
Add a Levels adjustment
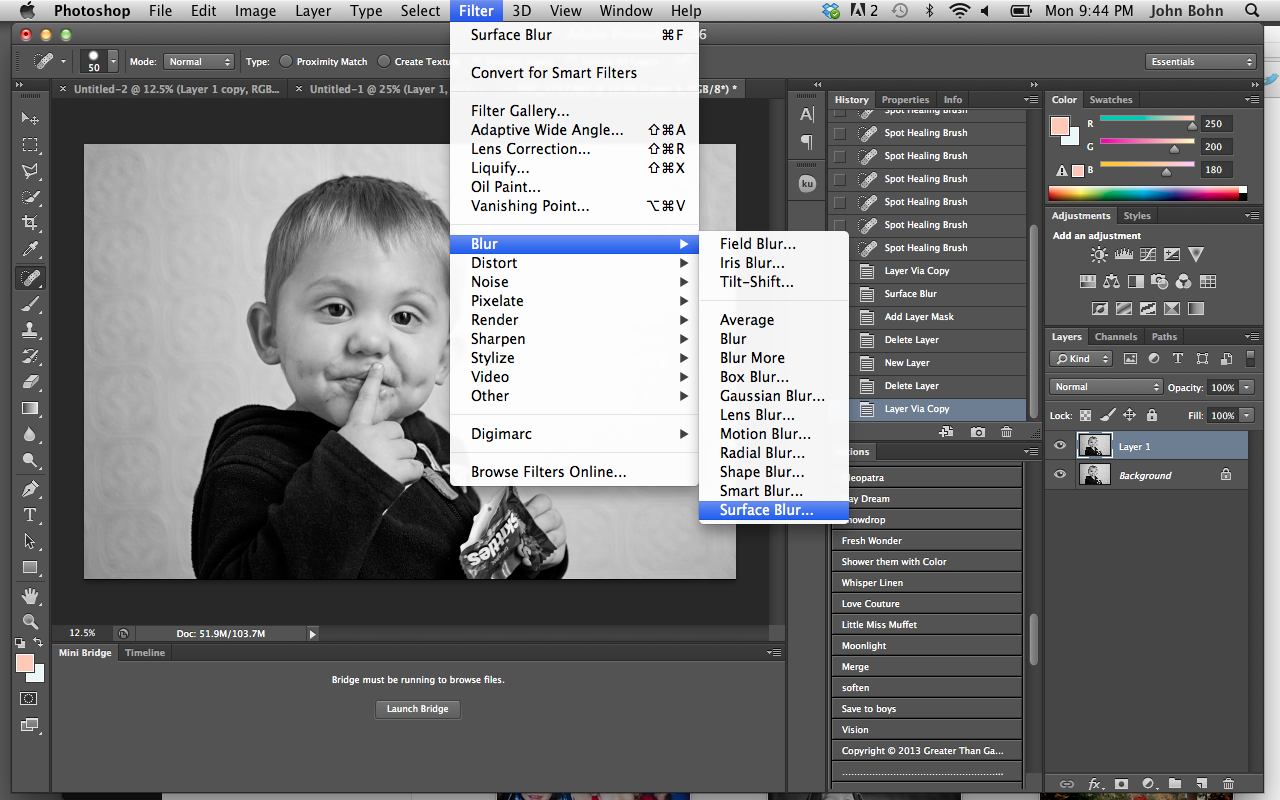(1124, 255)
